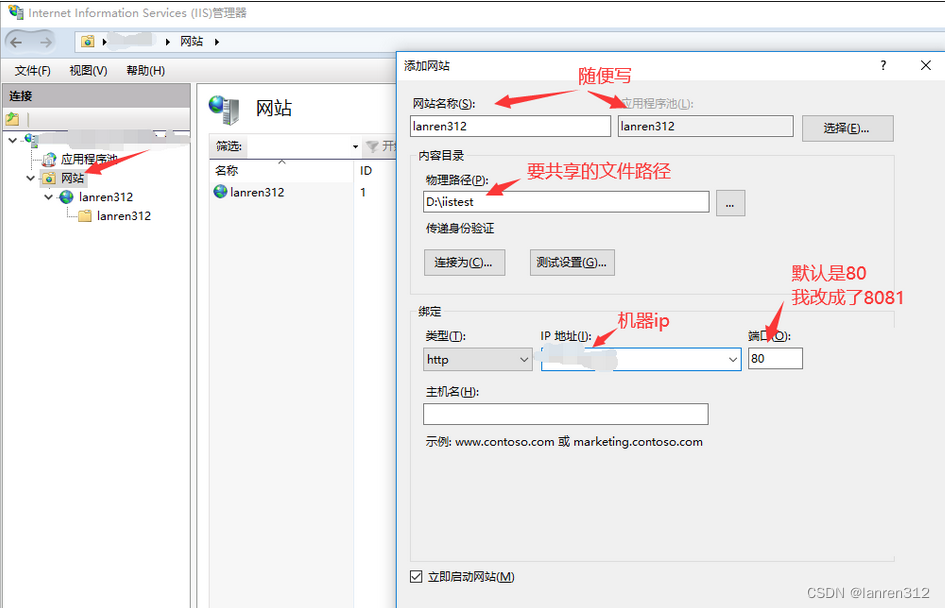Click the address bar home icon

coord(88,41)
